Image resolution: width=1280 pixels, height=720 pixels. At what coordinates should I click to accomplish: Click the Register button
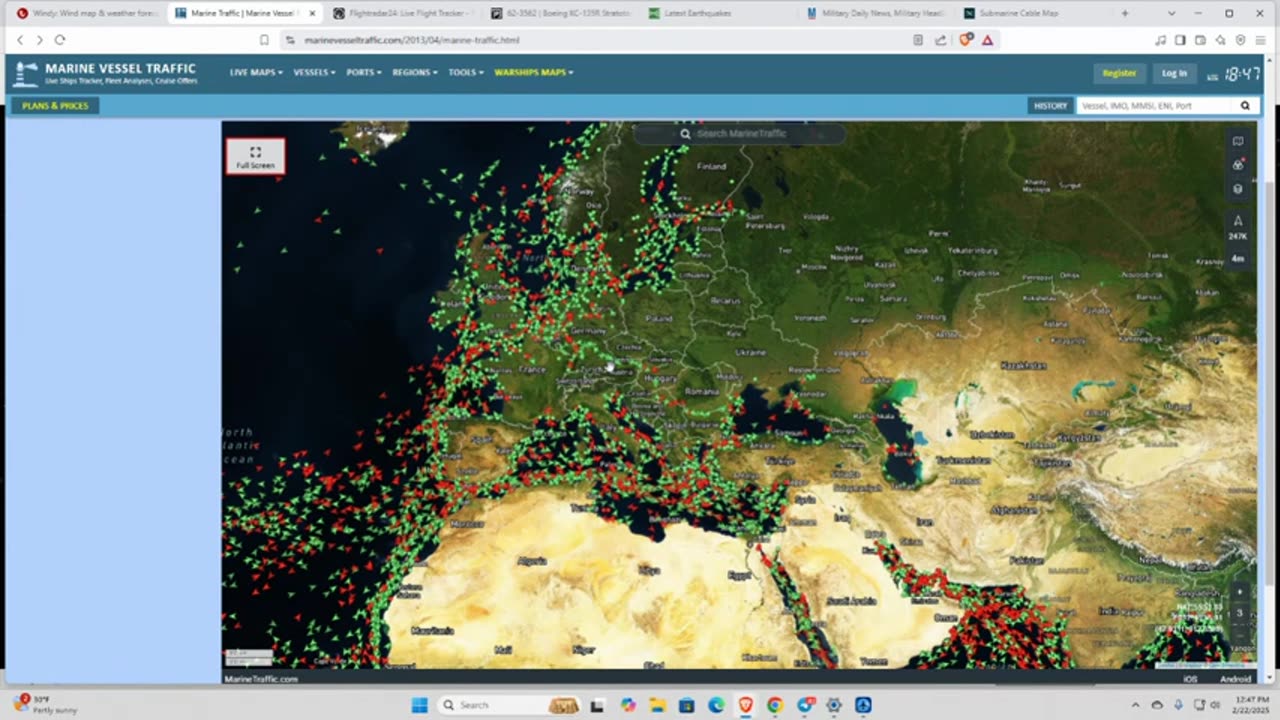point(1119,73)
